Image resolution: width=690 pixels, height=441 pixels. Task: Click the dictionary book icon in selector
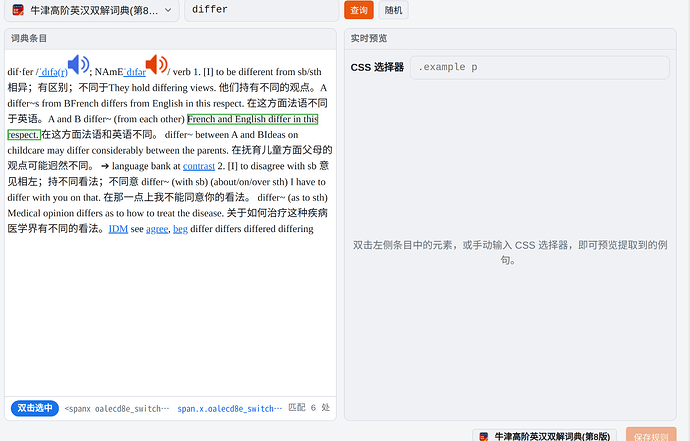pyautogui.click(x=18, y=10)
